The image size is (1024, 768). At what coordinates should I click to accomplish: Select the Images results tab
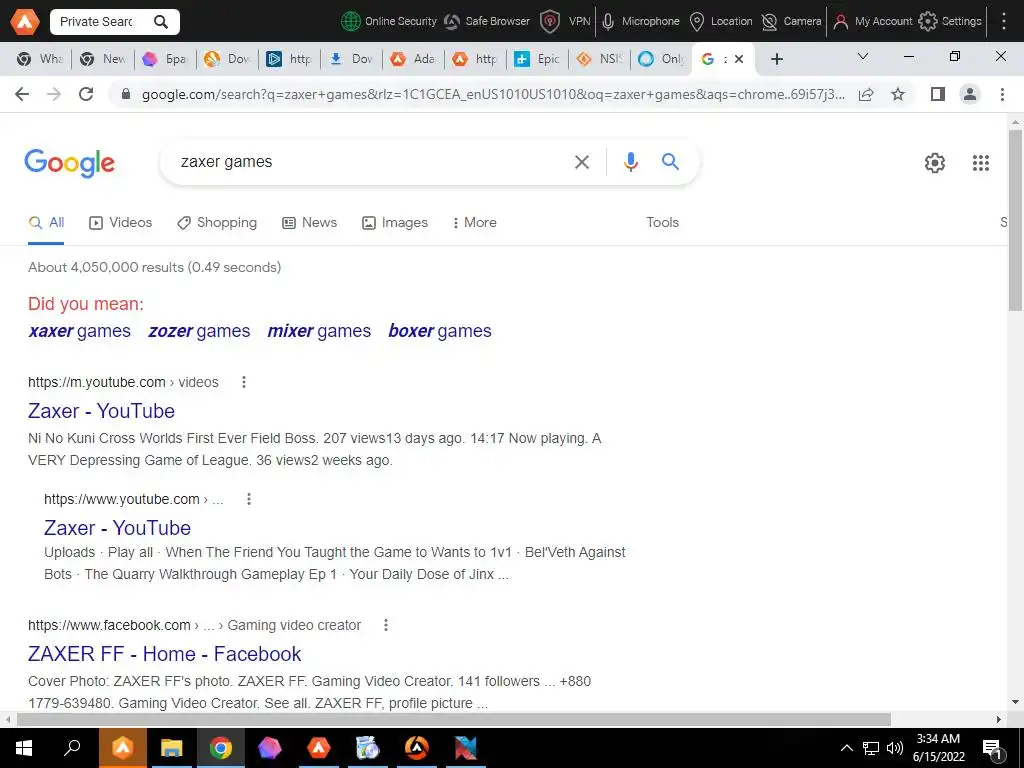pos(395,223)
